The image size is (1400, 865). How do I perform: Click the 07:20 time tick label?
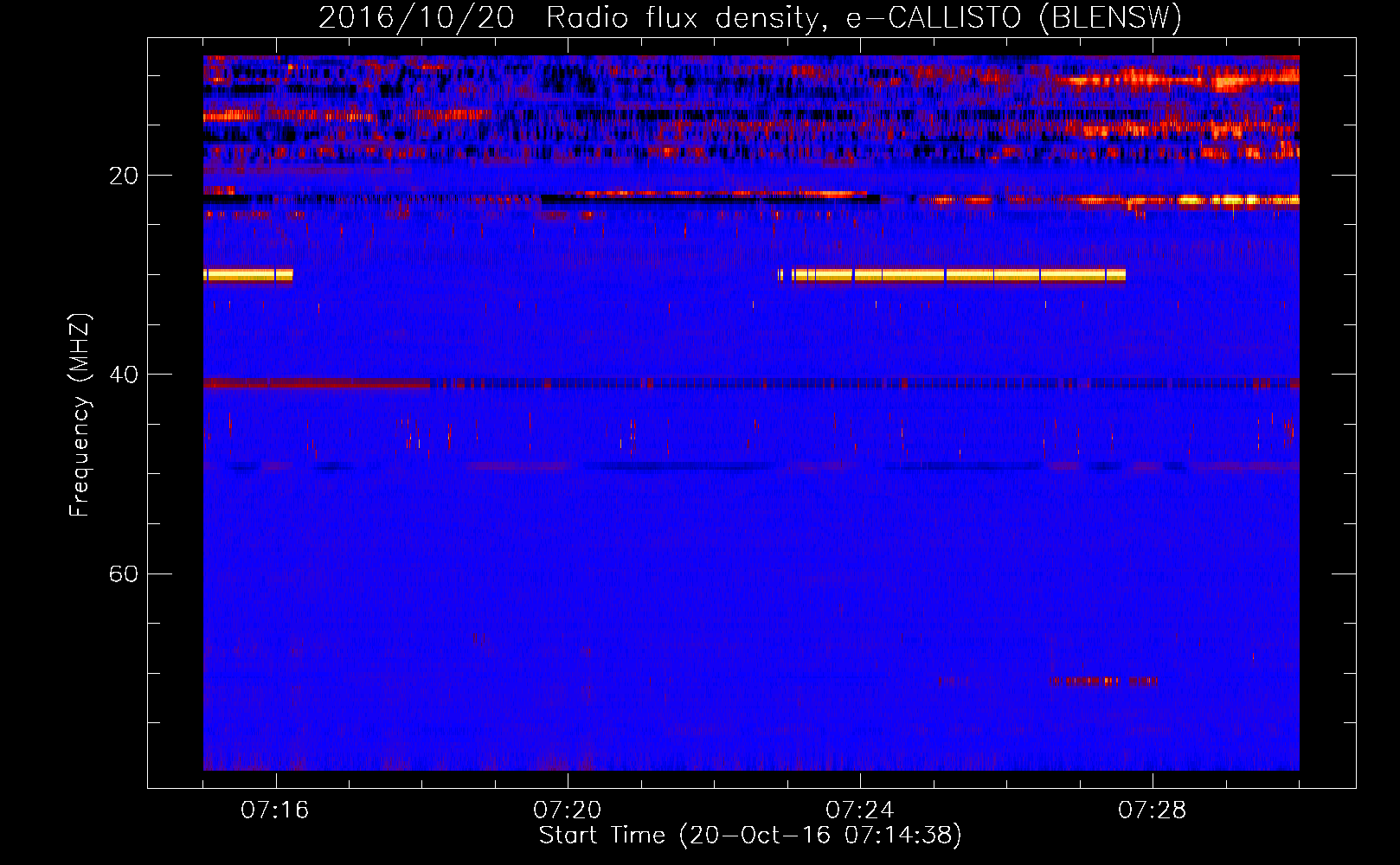point(568,811)
